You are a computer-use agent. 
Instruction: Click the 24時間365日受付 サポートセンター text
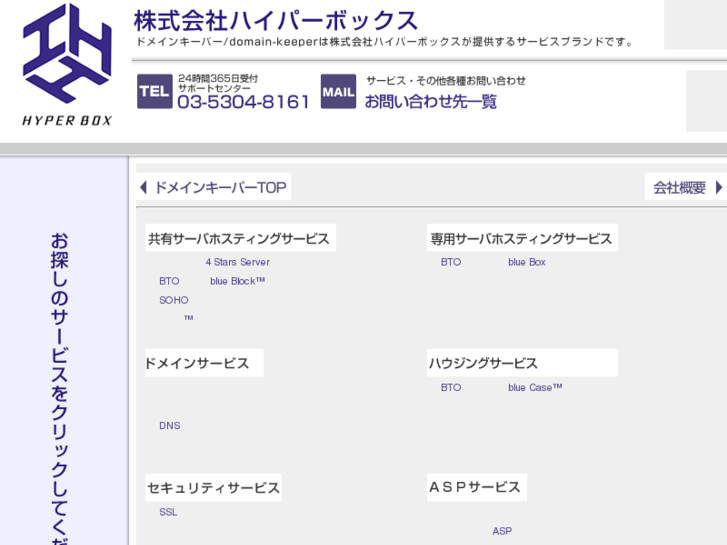pos(218,83)
